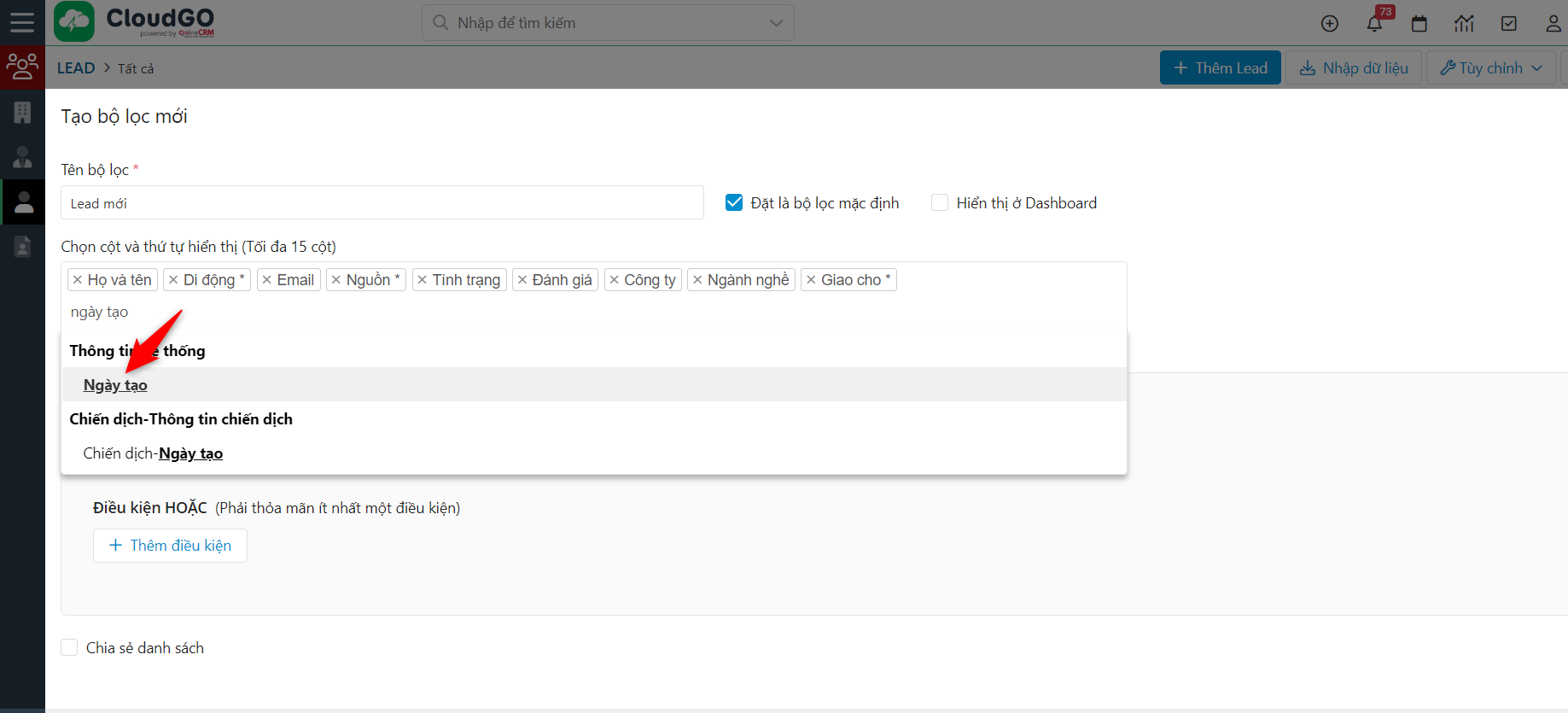The width and height of the screenshot is (1568, 713).
Task: Click 'Chiến dịch-Thông tin chiến dịch' group header
Action: coord(181,419)
